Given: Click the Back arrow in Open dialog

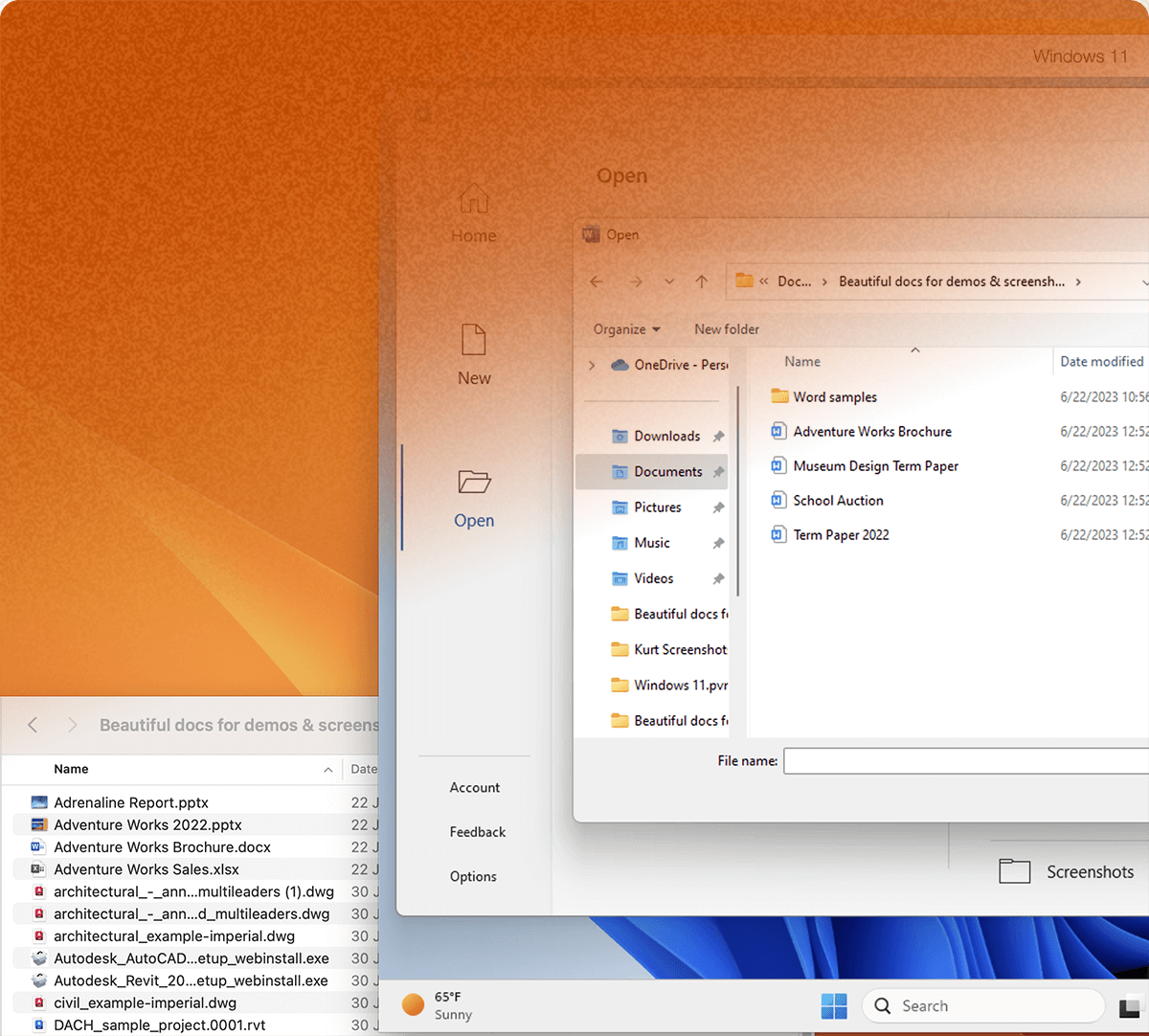Looking at the screenshot, I should (x=597, y=282).
